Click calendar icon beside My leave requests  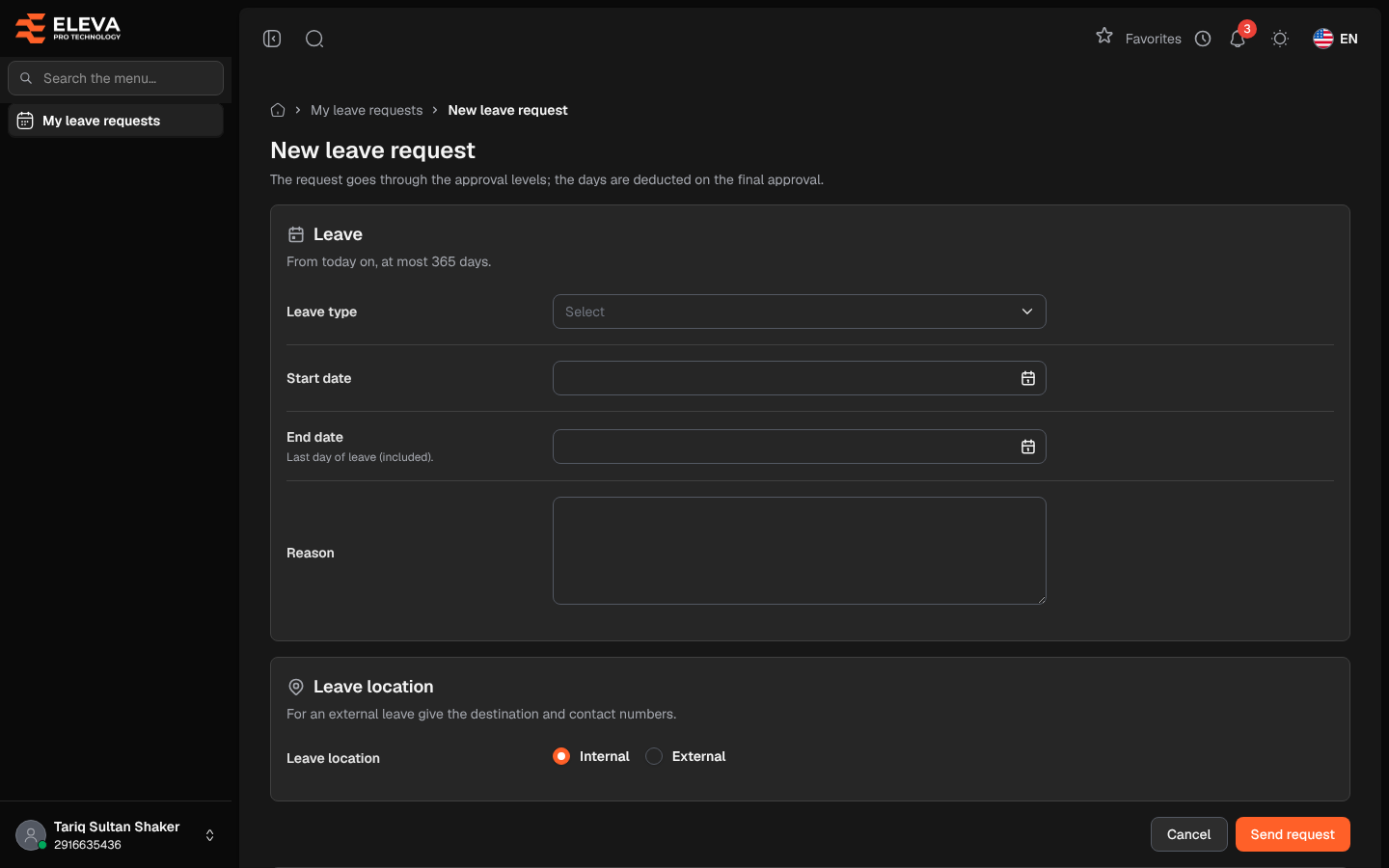click(x=25, y=121)
